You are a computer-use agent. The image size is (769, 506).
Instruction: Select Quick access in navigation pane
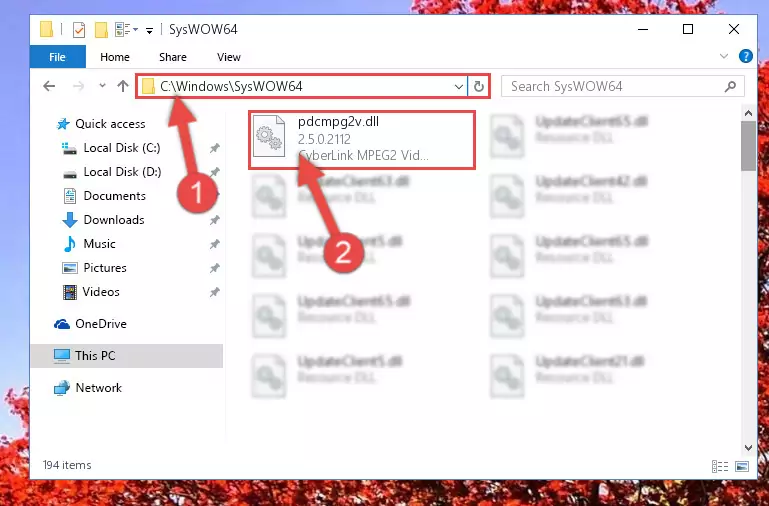(x=110, y=124)
